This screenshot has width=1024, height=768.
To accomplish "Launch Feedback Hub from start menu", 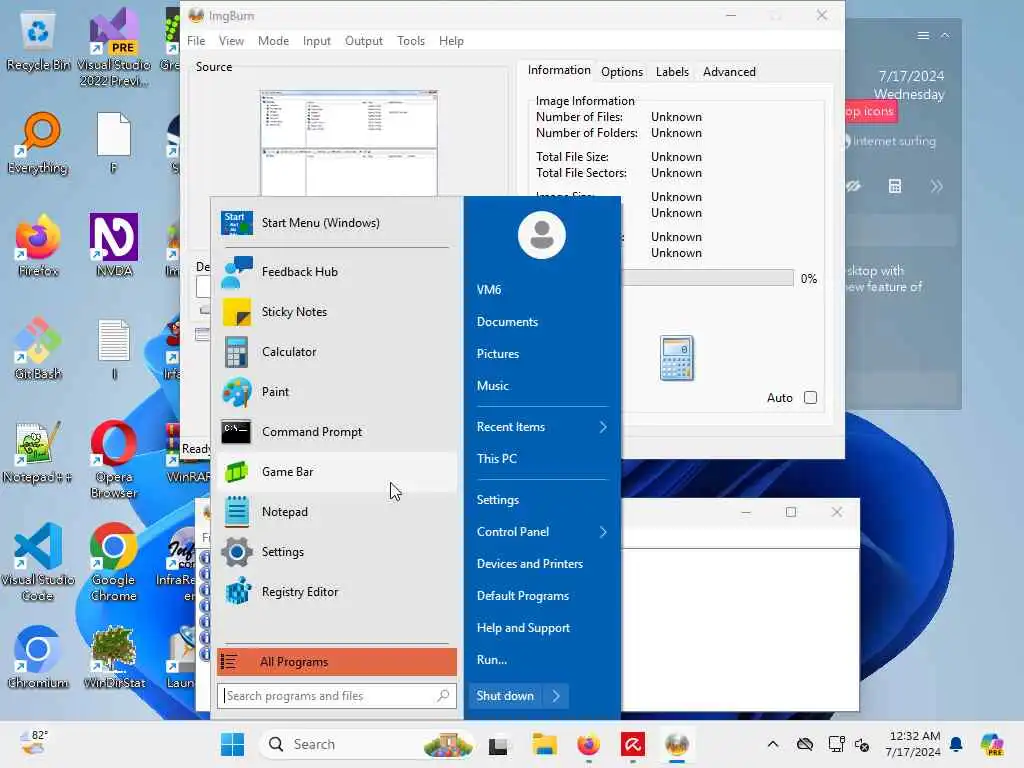I will coord(336,272).
